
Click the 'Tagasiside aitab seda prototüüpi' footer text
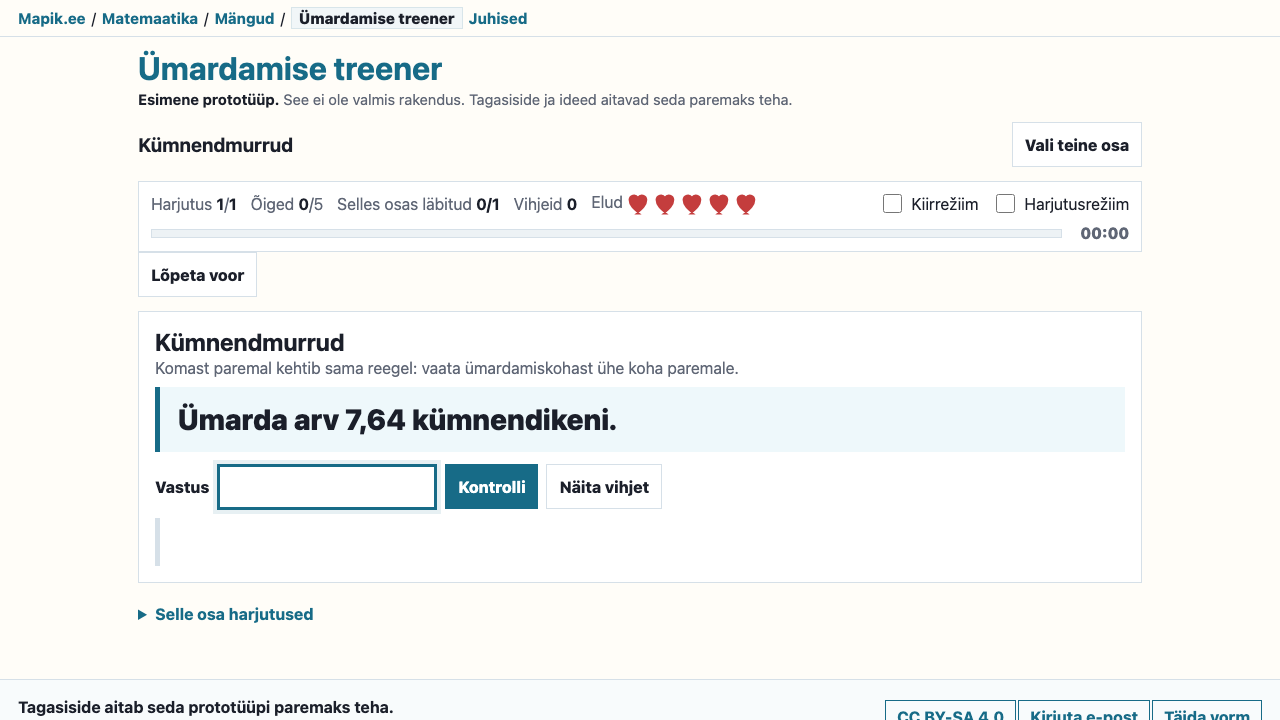point(206,708)
